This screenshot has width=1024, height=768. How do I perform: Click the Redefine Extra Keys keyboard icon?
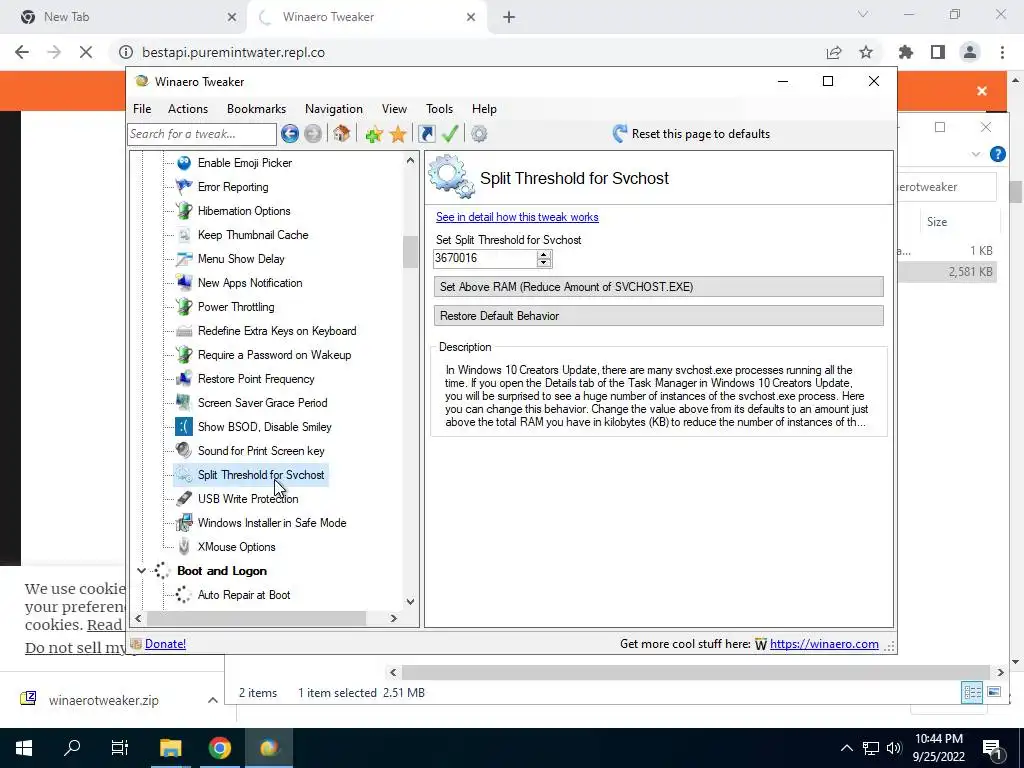[184, 331]
